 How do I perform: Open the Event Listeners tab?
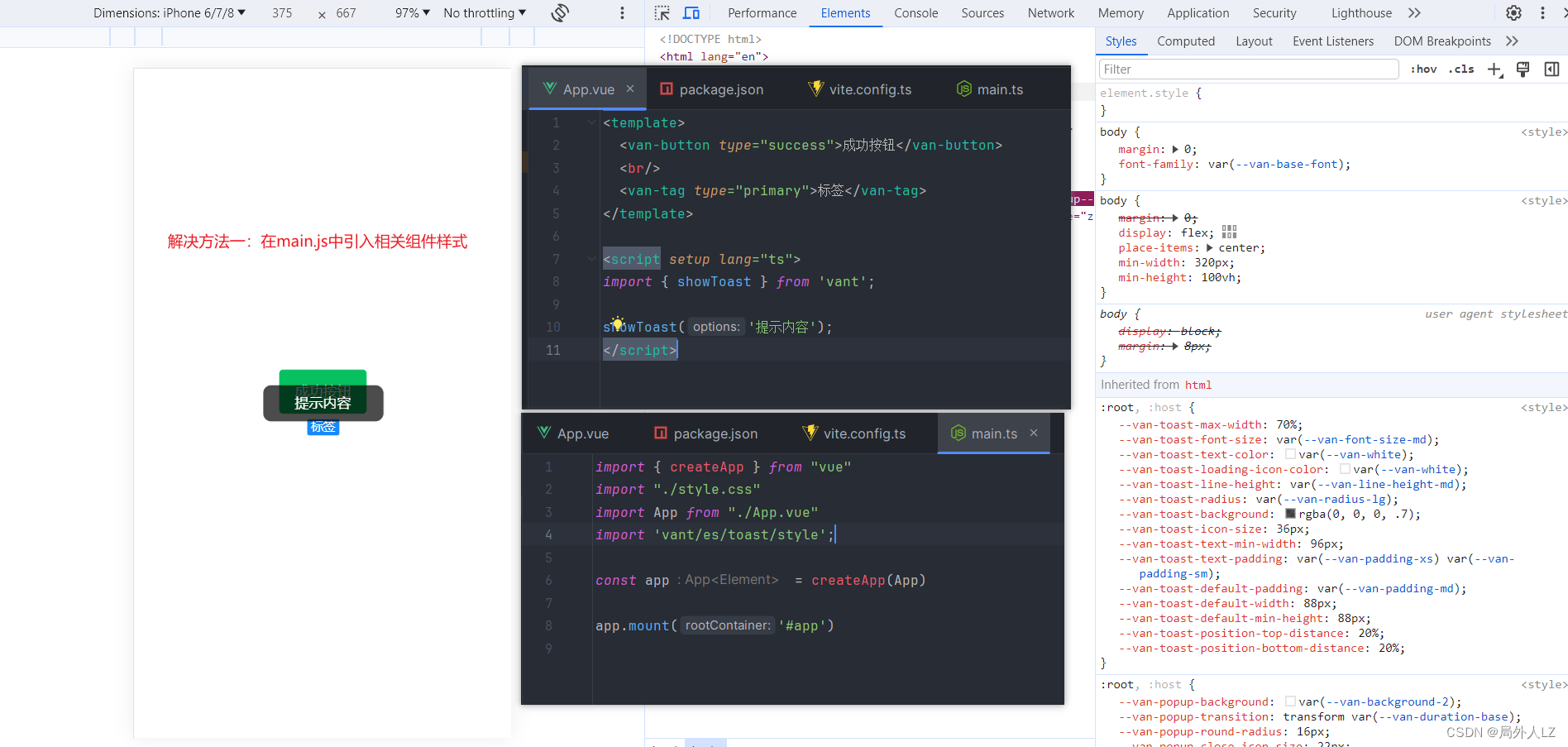(1333, 41)
